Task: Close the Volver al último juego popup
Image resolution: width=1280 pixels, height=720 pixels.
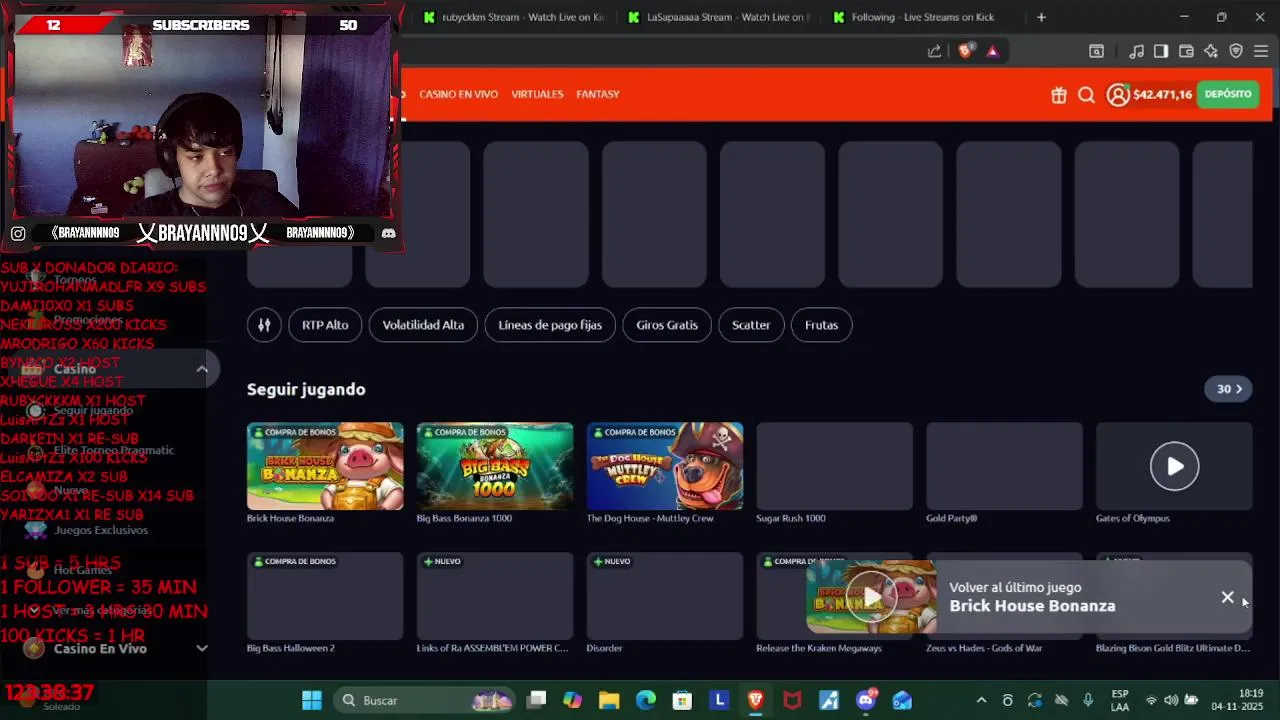Action: [1227, 597]
